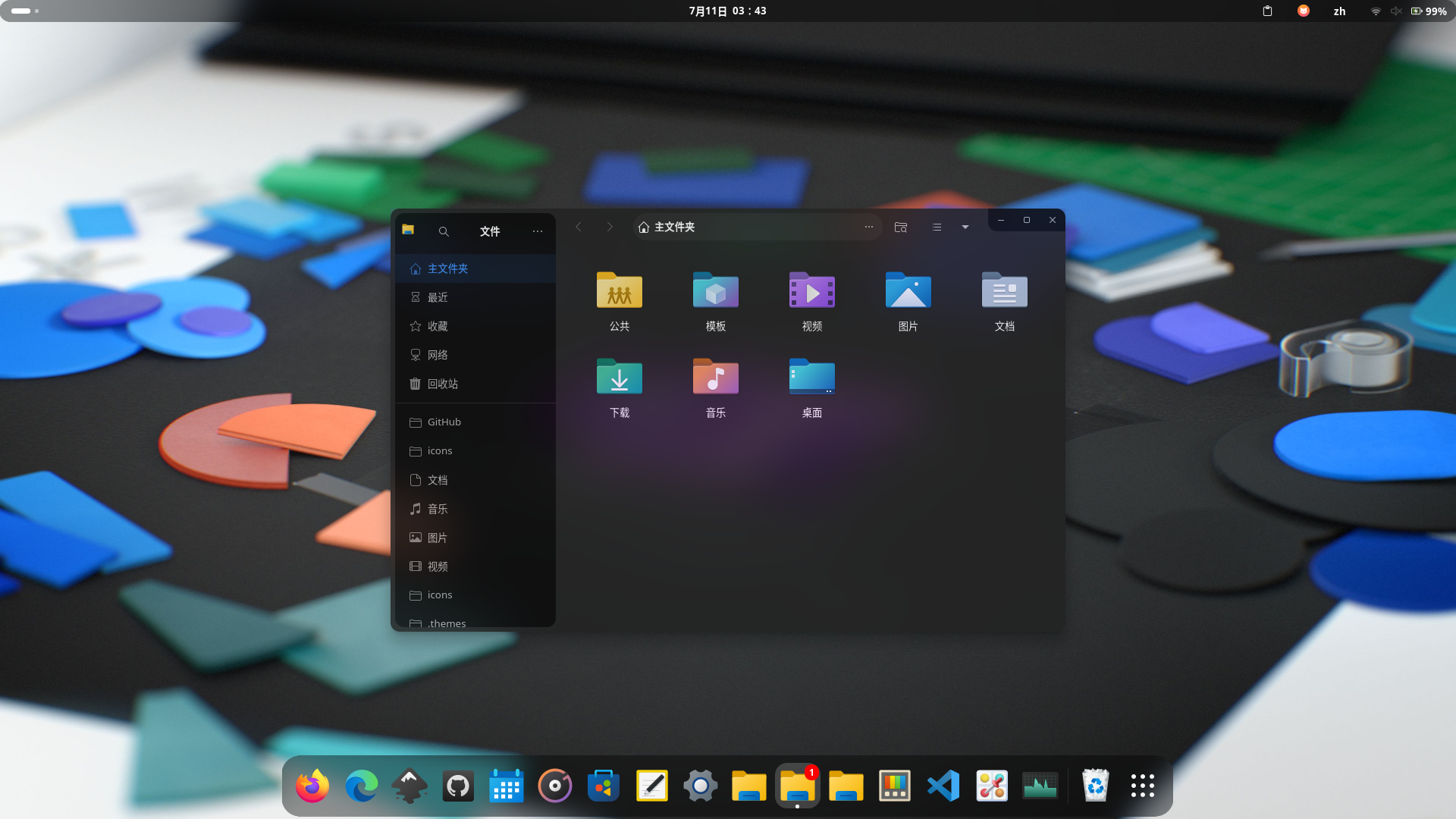The width and height of the screenshot is (1456, 819).
Task: Launch Firefox from the dock
Action: (x=312, y=786)
